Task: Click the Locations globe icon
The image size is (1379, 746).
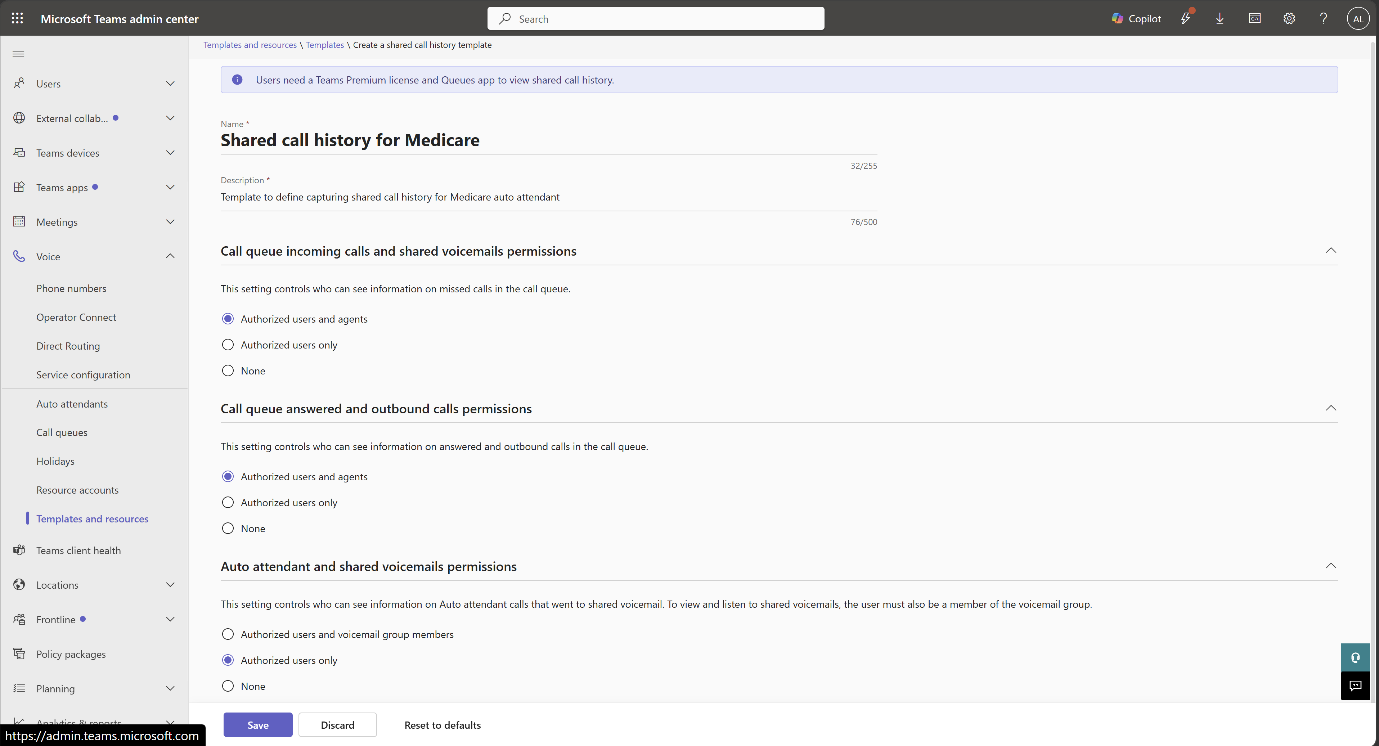Action: coord(19,585)
